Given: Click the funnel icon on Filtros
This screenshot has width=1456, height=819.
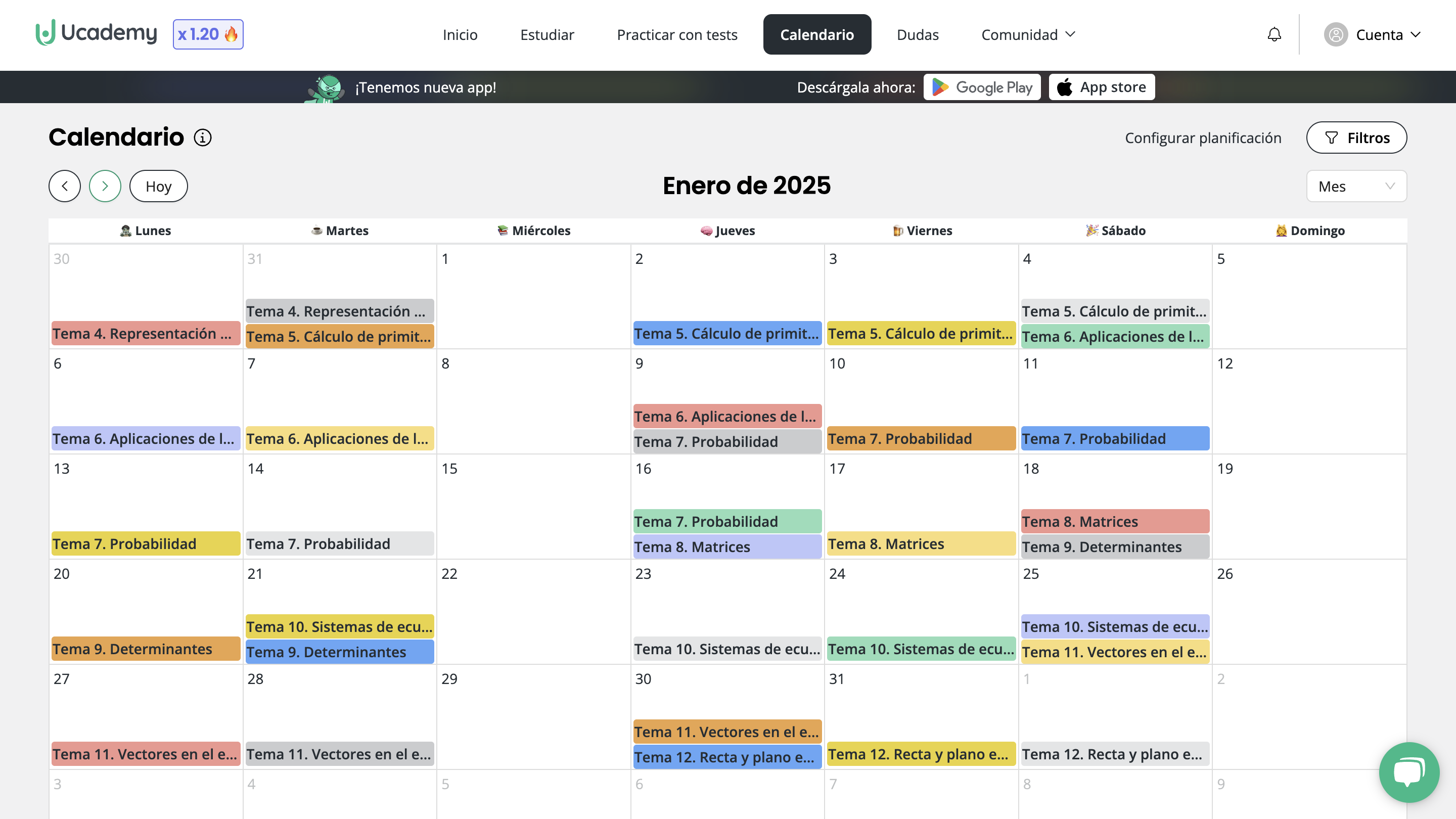Looking at the screenshot, I should tap(1332, 138).
